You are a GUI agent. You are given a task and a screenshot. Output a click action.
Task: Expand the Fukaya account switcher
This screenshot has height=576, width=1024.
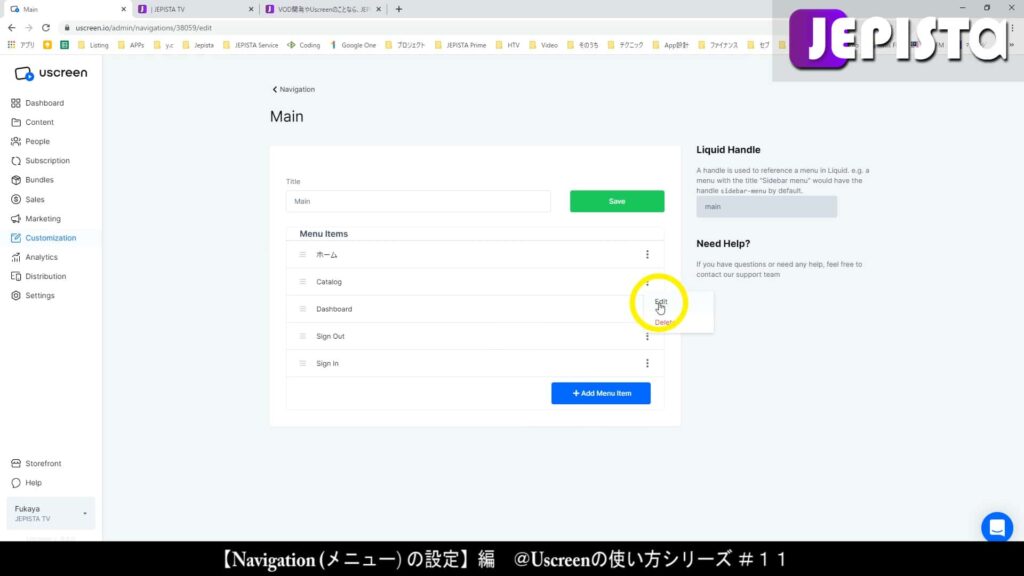[50, 513]
